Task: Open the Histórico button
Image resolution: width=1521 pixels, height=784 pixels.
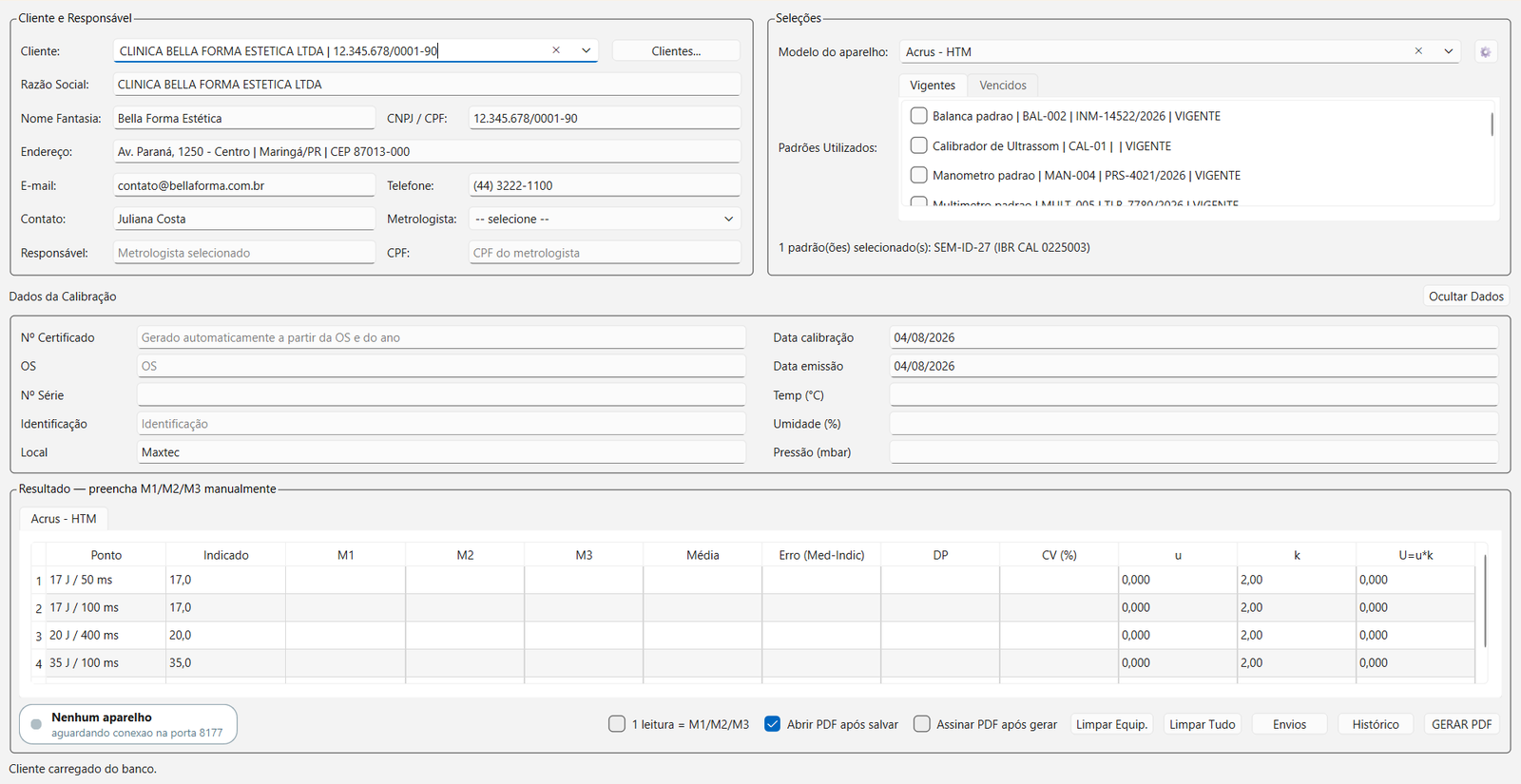Action: (x=1376, y=724)
